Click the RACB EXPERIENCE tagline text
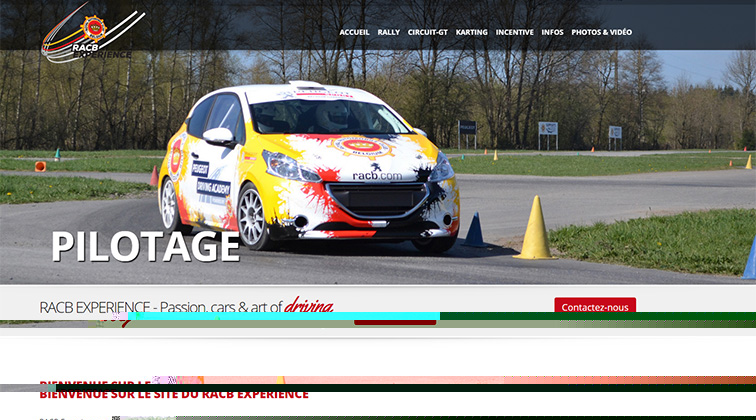The image size is (756, 420). click(186, 306)
